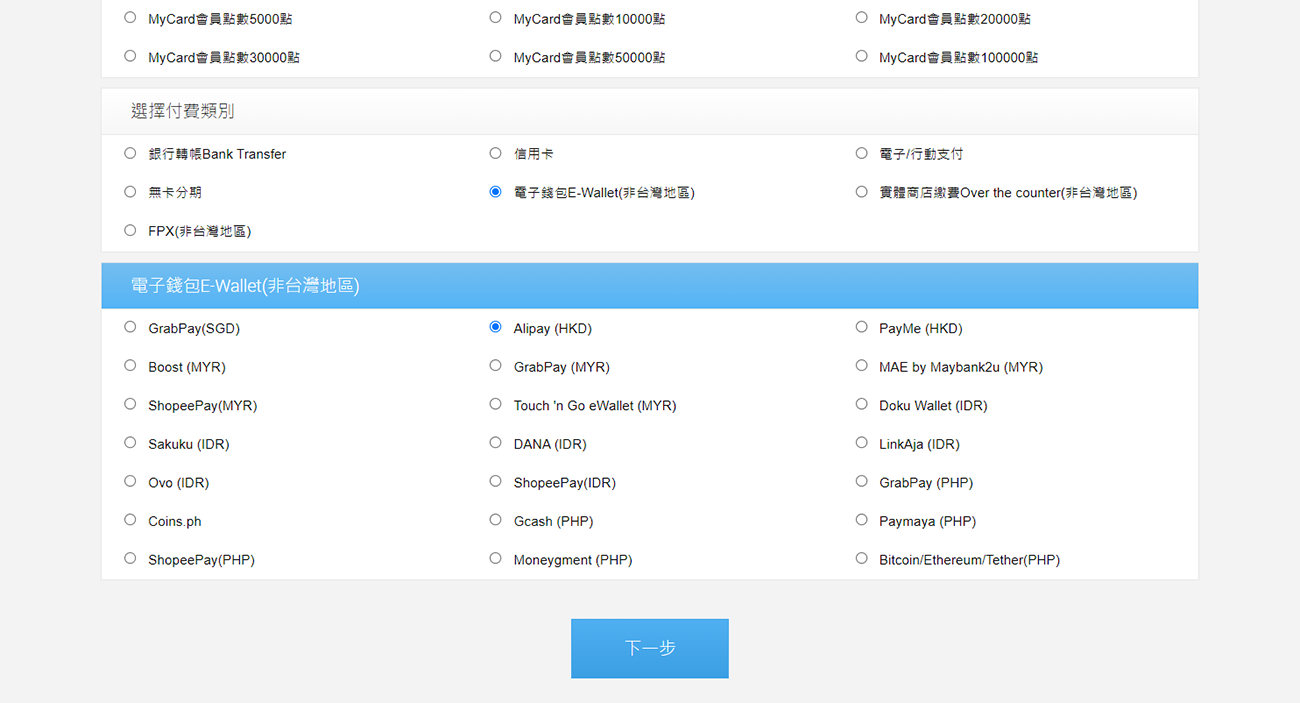Click the blue 電子錢包E-Wallet section header
Image resolution: width=1300 pixels, height=703 pixels.
pos(650,286)
